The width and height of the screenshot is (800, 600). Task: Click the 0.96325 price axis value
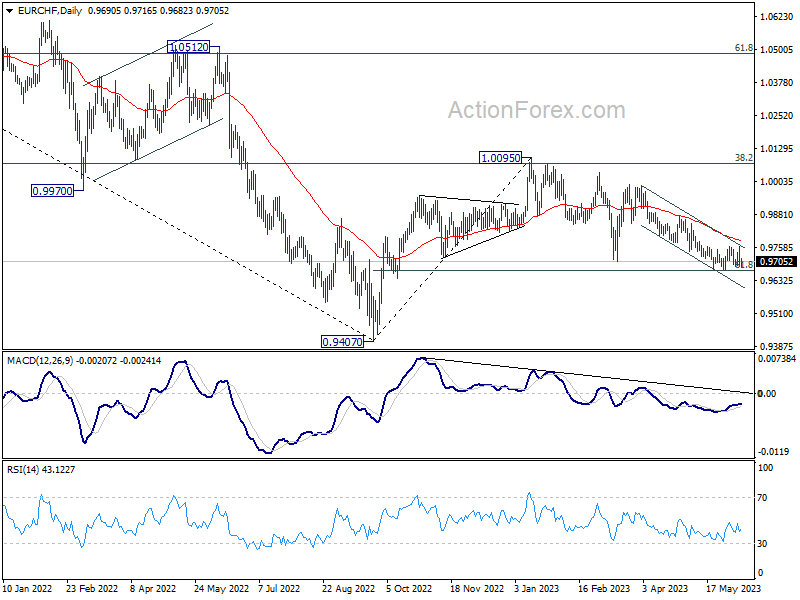(x=777, y=281)
